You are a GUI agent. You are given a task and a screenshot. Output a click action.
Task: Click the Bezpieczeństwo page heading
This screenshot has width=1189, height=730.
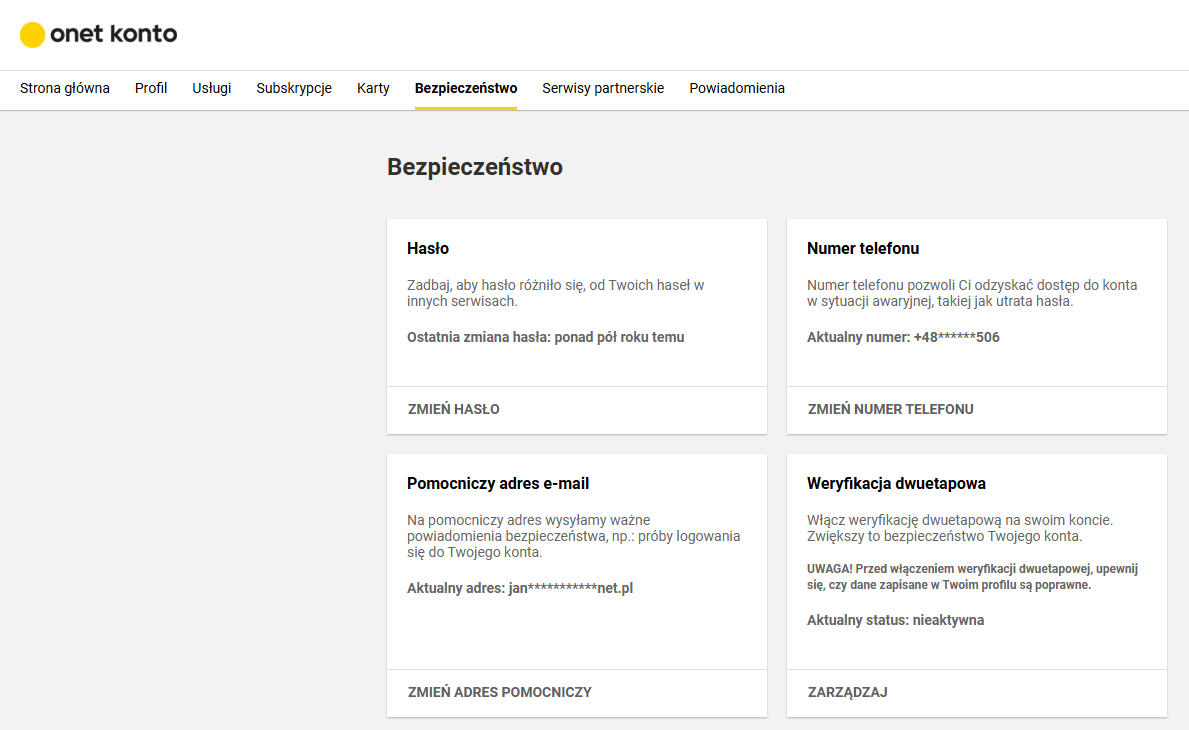point(475,167)
